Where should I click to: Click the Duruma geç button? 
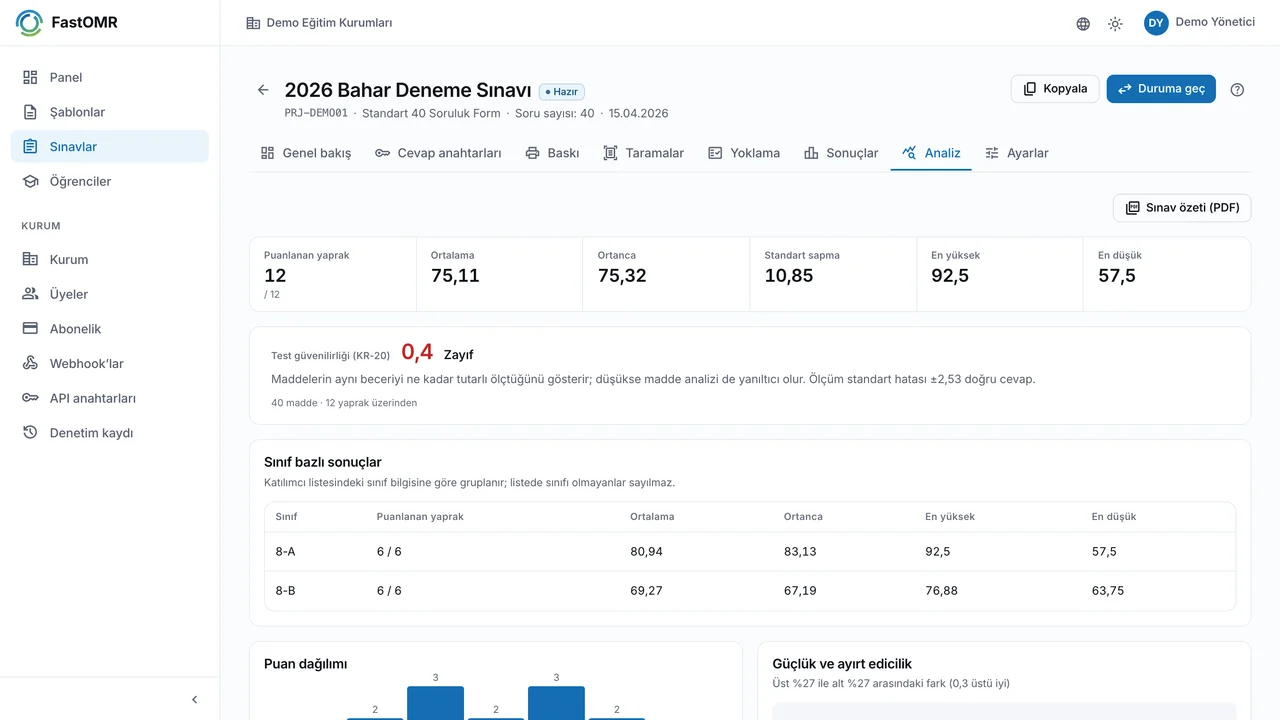coord(1161,89)
